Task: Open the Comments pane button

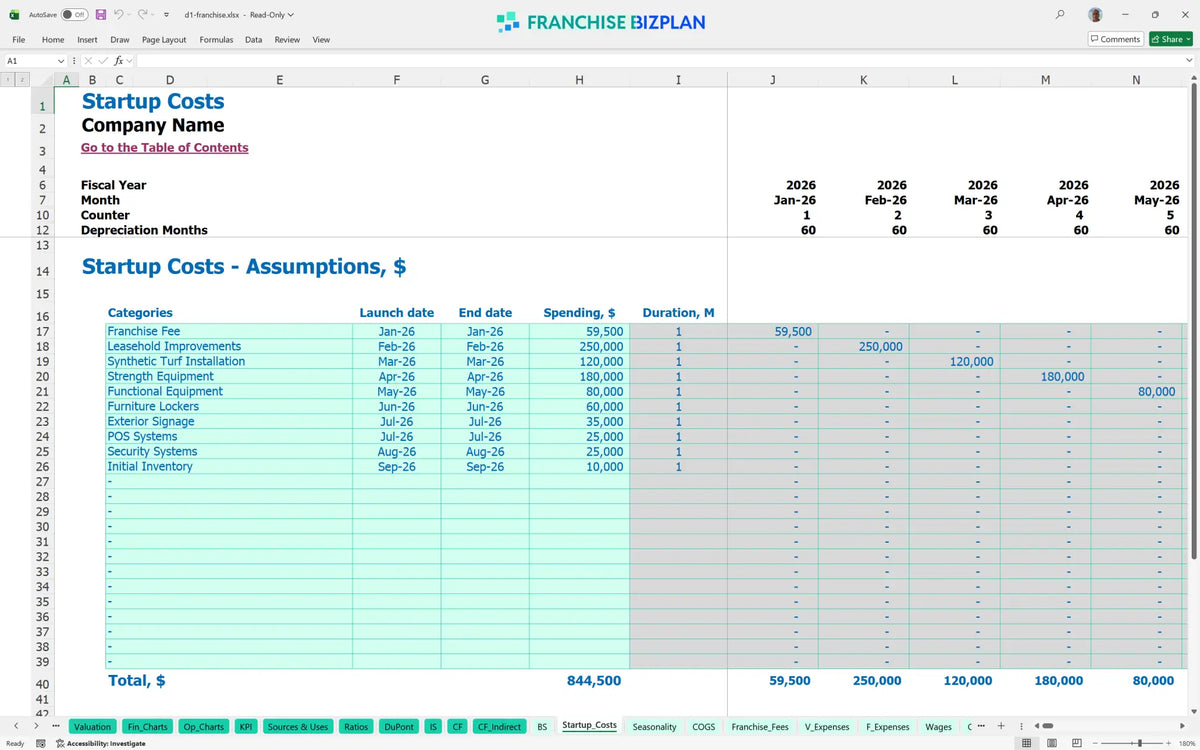Action: click(1116, 39)
